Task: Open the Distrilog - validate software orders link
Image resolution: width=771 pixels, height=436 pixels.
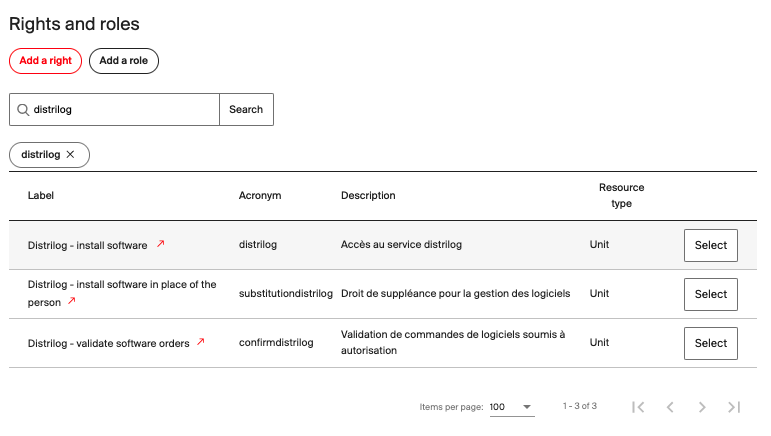Action: click(108, 343)
